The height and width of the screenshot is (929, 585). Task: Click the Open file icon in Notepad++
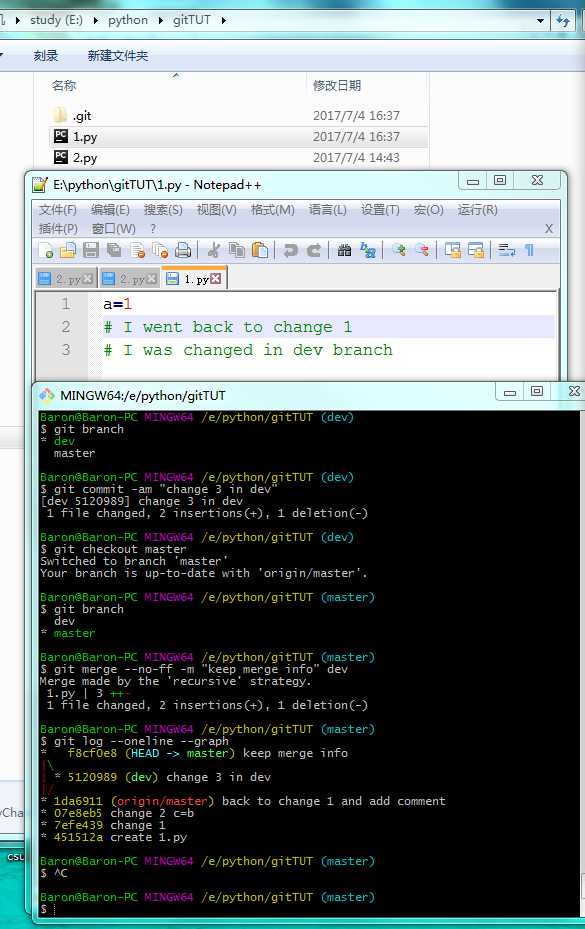click(68, 250)
